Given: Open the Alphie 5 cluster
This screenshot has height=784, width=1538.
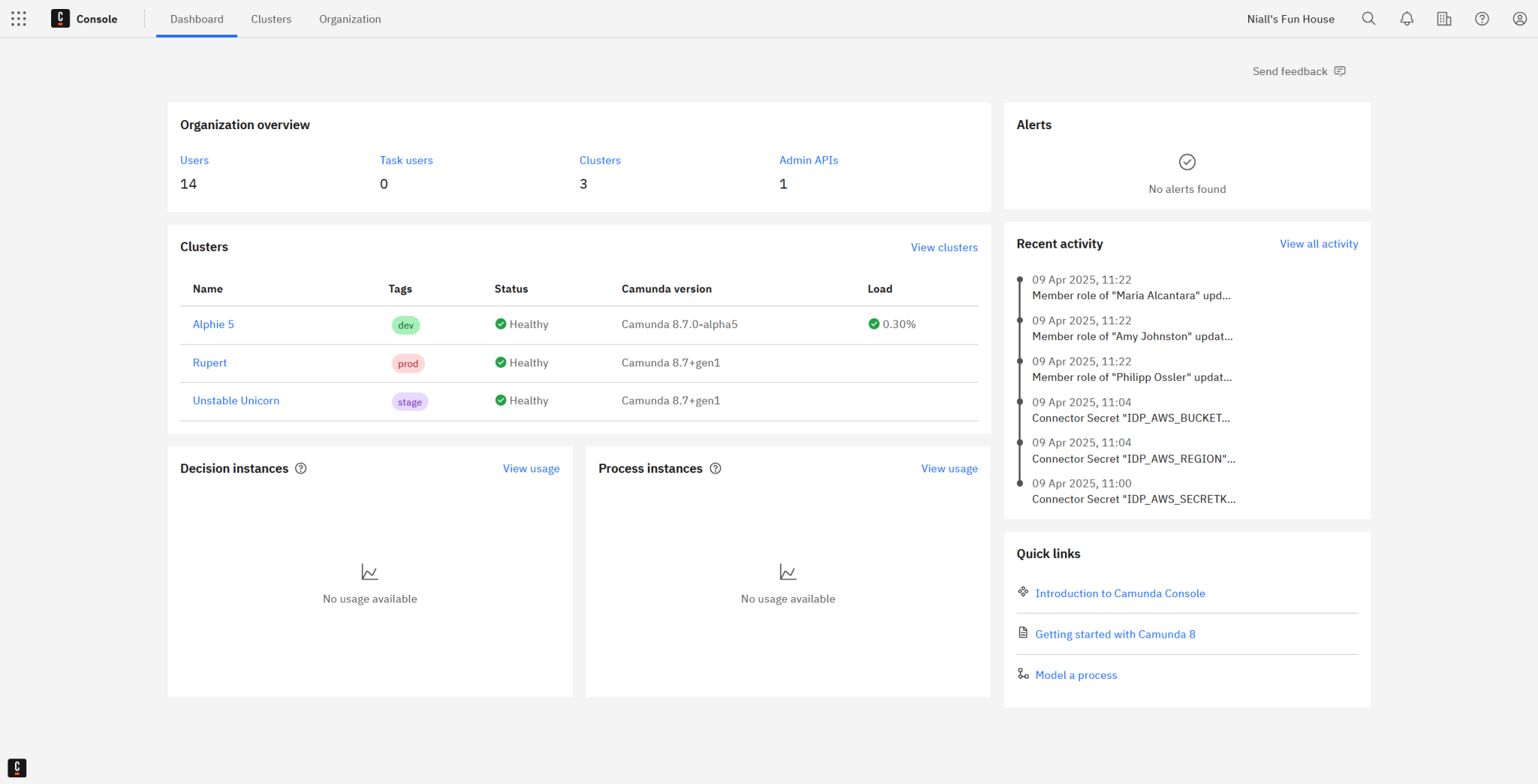Looking at the screenshot, I should coord(213,324).
